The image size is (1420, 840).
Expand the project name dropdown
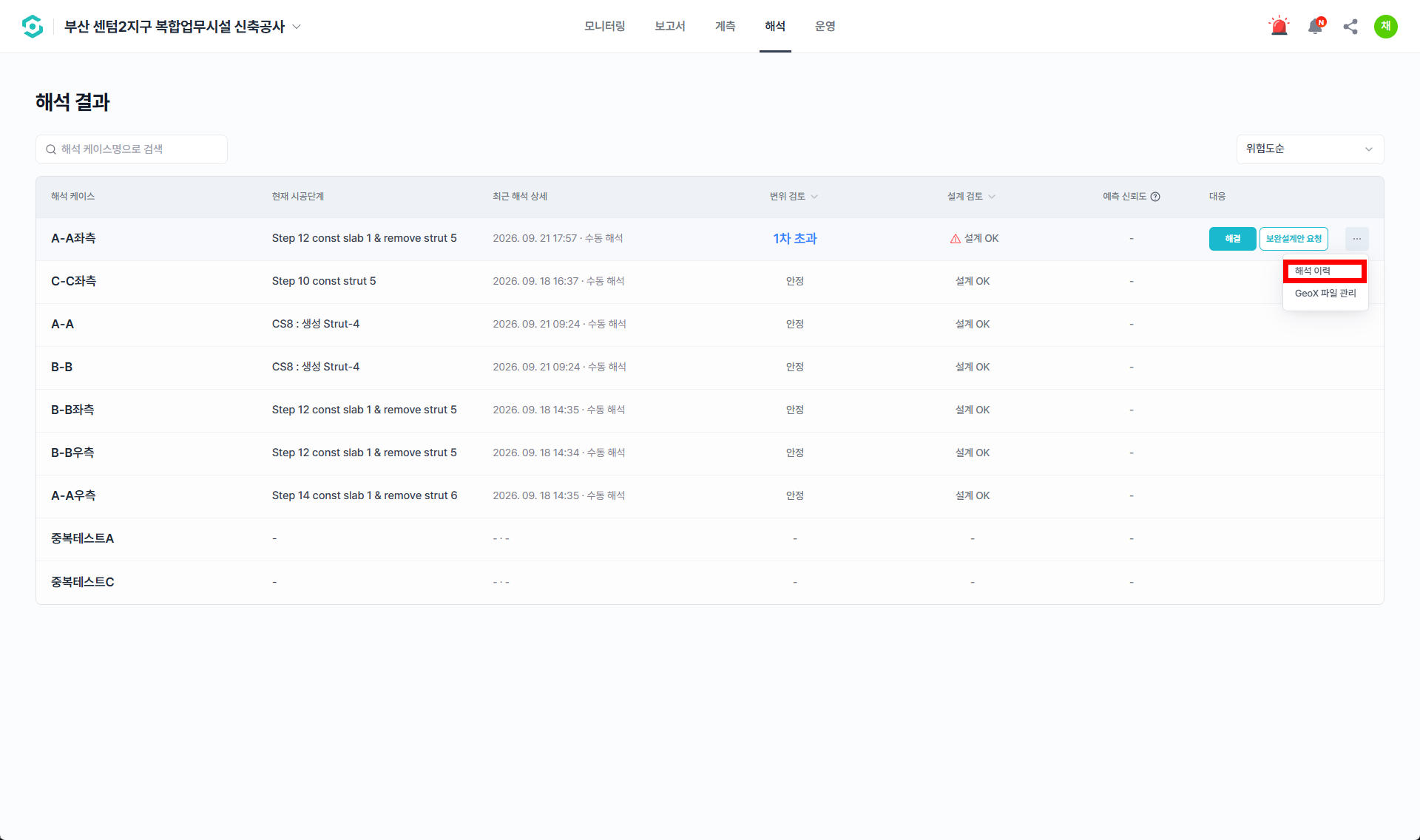tap(297, 27)
